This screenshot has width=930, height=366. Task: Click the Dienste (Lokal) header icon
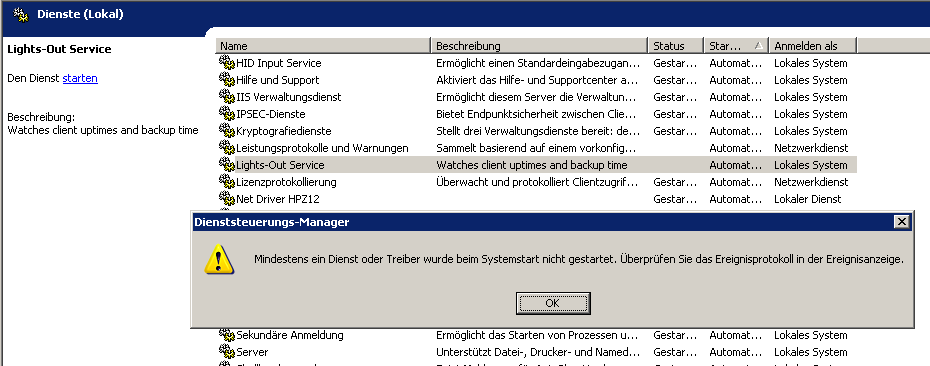point(21,14)
